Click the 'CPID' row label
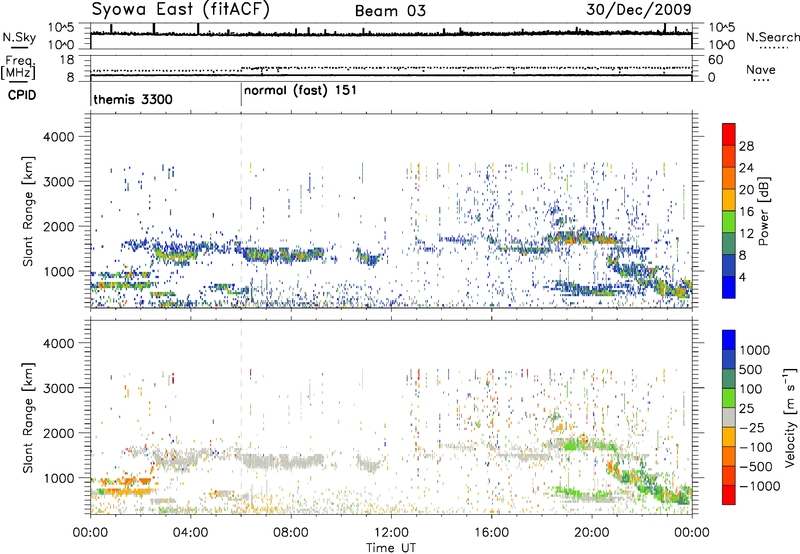This screenshot has width=800, height=554. click(x=22, y=95)
